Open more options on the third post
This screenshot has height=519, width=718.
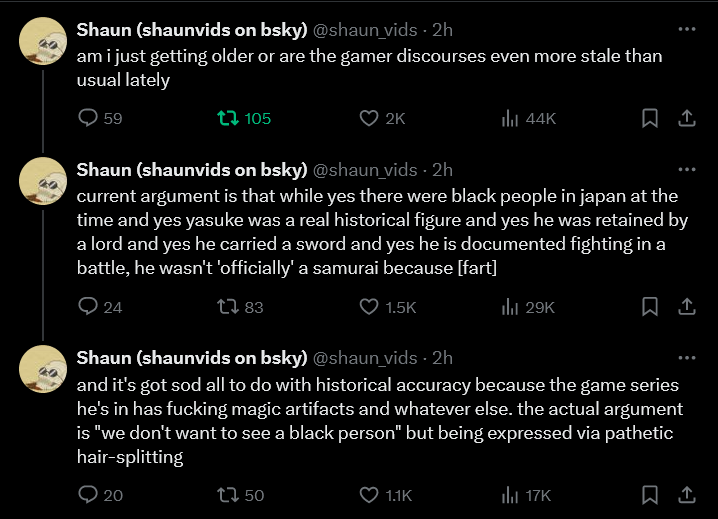coord(686,357)
